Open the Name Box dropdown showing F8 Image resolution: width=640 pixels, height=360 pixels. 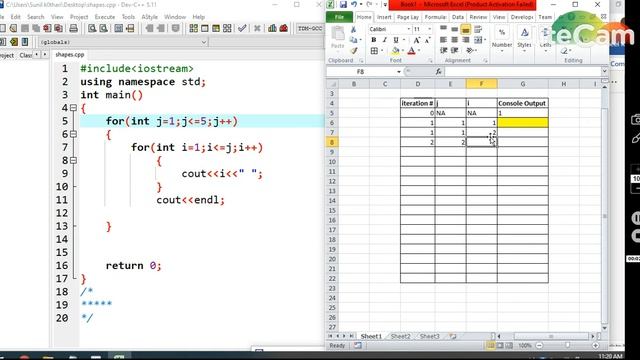(x=399, y=72)
